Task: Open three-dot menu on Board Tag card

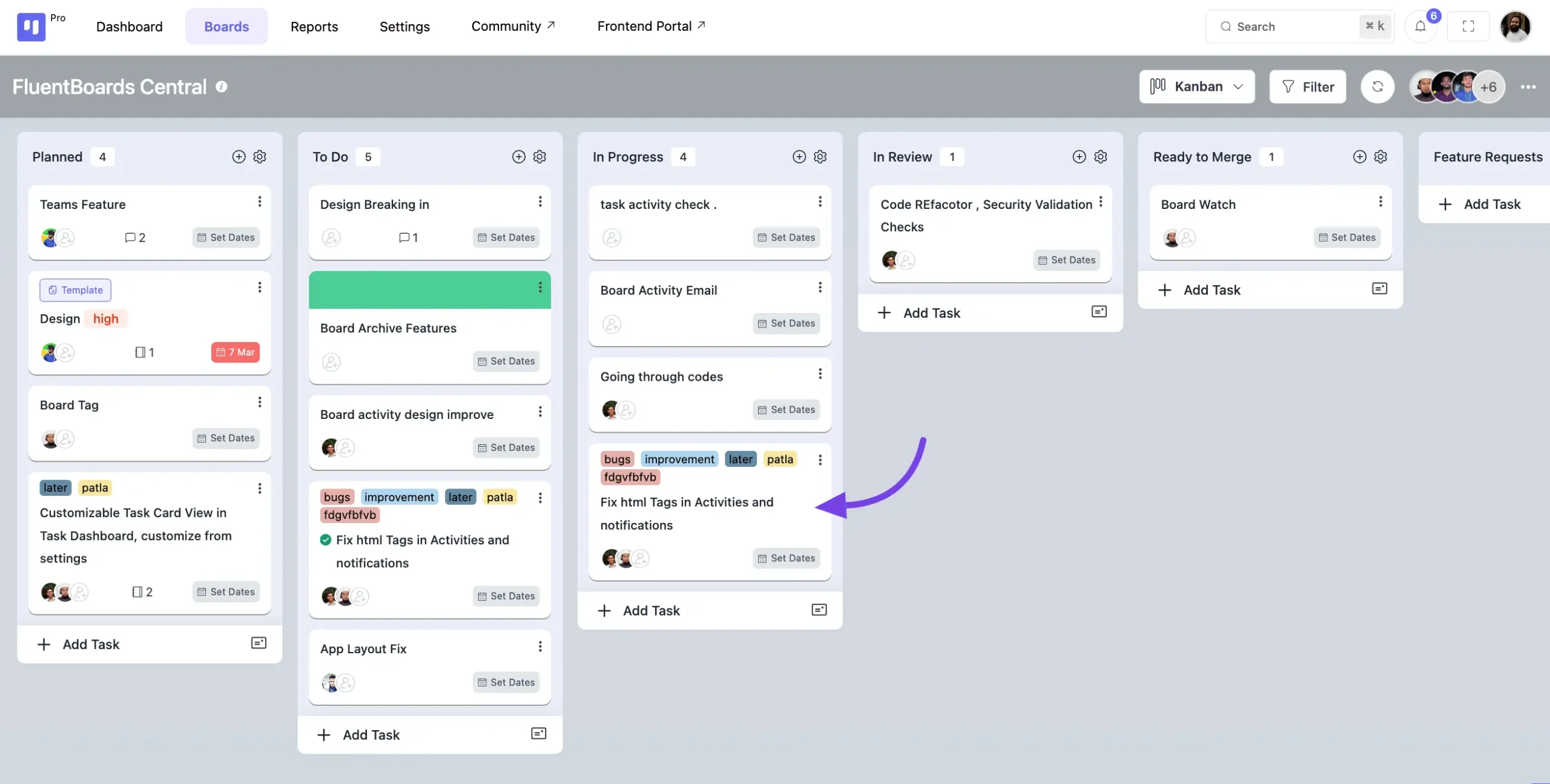Action: pyautogui.click(x=260, y=403)
